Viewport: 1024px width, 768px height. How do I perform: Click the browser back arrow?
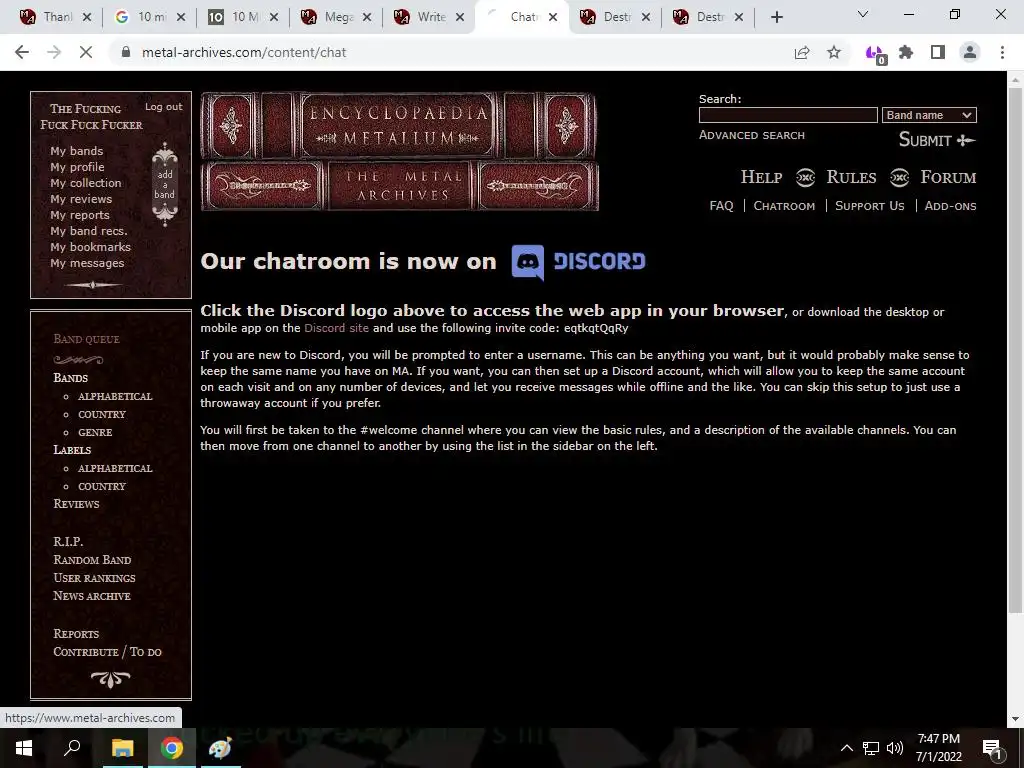[22, 52]
